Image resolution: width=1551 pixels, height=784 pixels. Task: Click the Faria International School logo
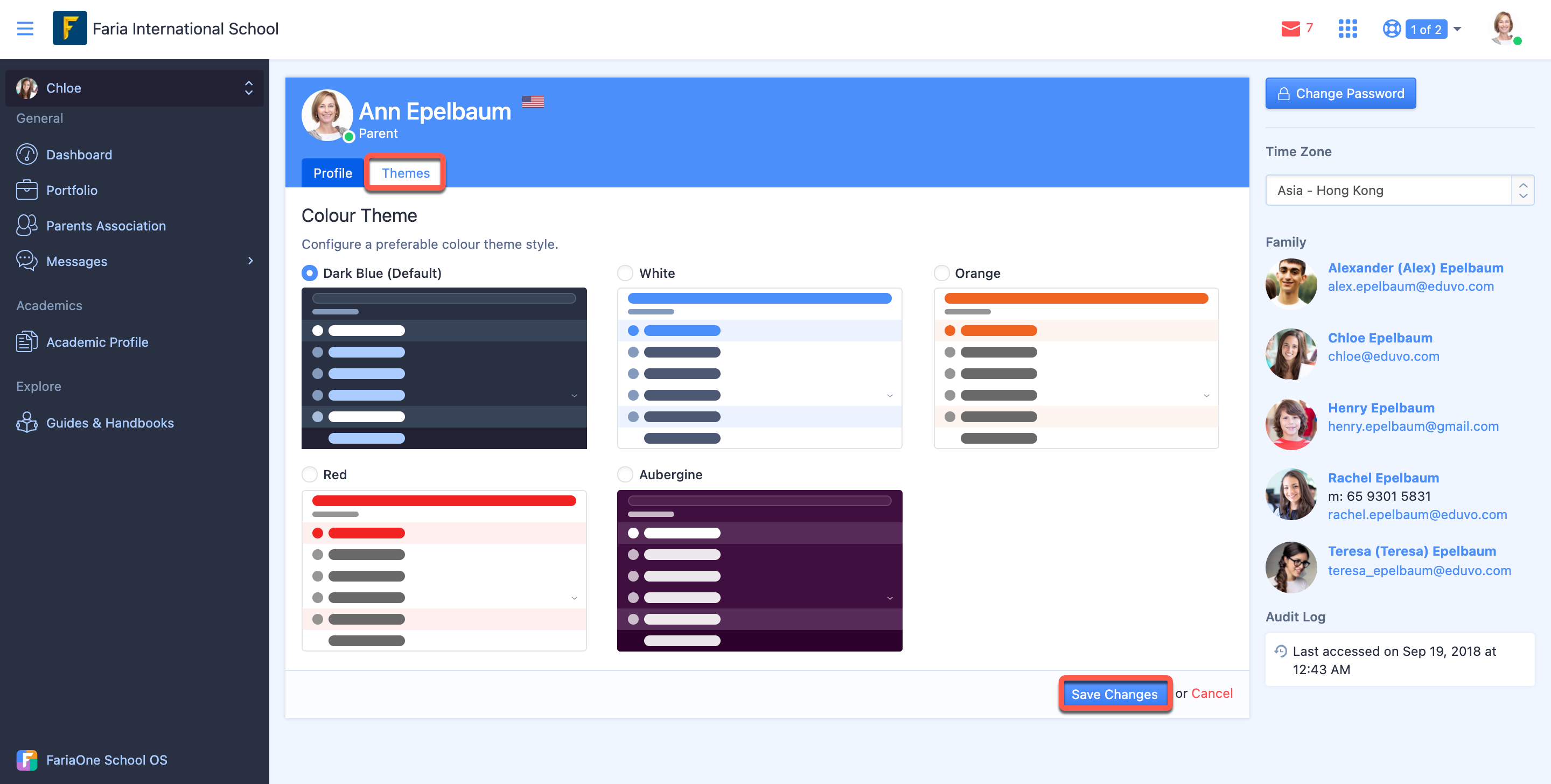pyautogui.click(x=70, y=29)
